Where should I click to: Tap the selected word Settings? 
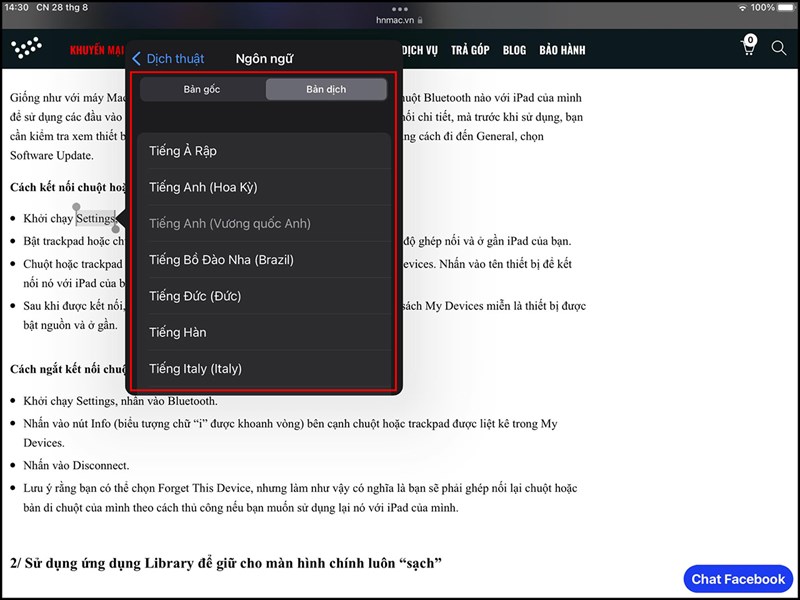95,218
